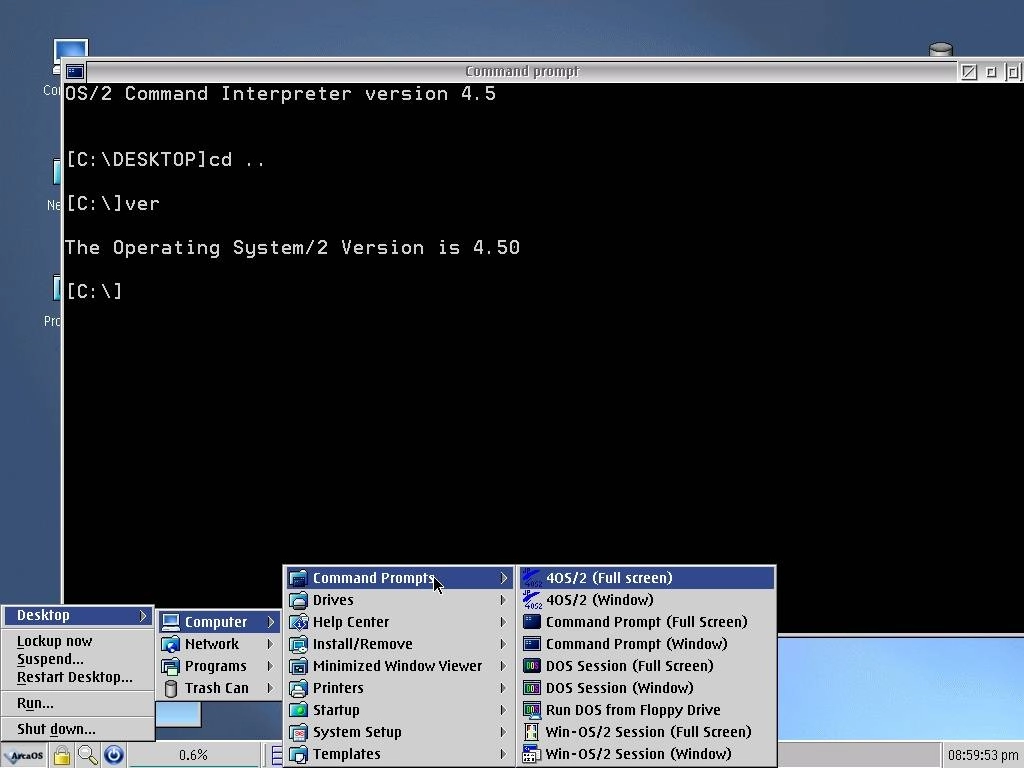The height and width of the screenshot is (768, 1024).
Task: Select Restart Desktop...
Action: point(74,677)
